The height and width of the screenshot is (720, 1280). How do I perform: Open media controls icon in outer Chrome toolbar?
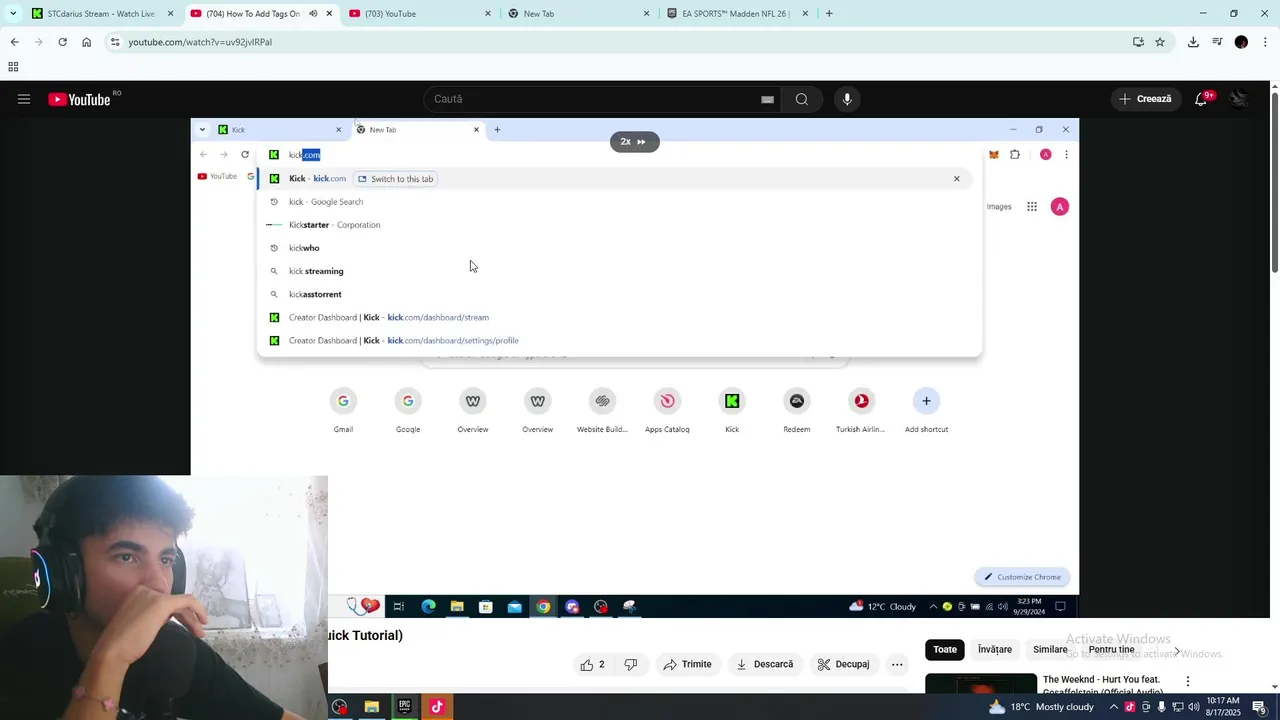(1217, 42)
